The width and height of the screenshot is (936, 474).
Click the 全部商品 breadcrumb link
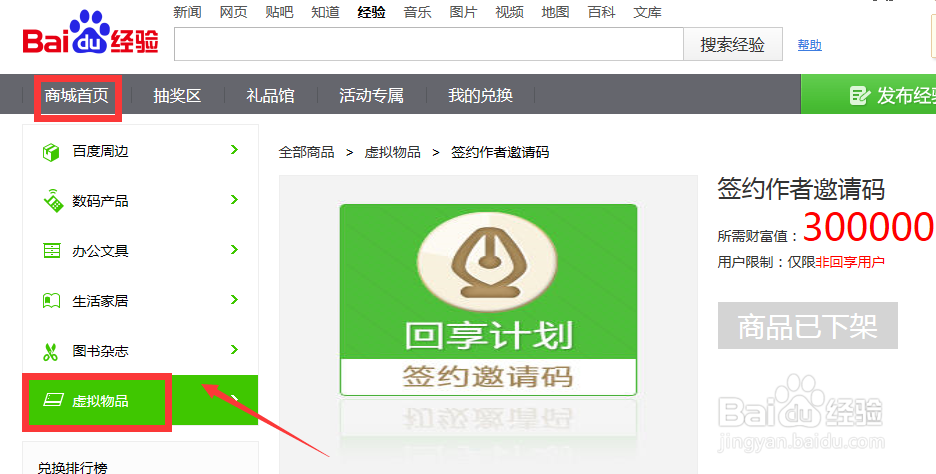306,152
